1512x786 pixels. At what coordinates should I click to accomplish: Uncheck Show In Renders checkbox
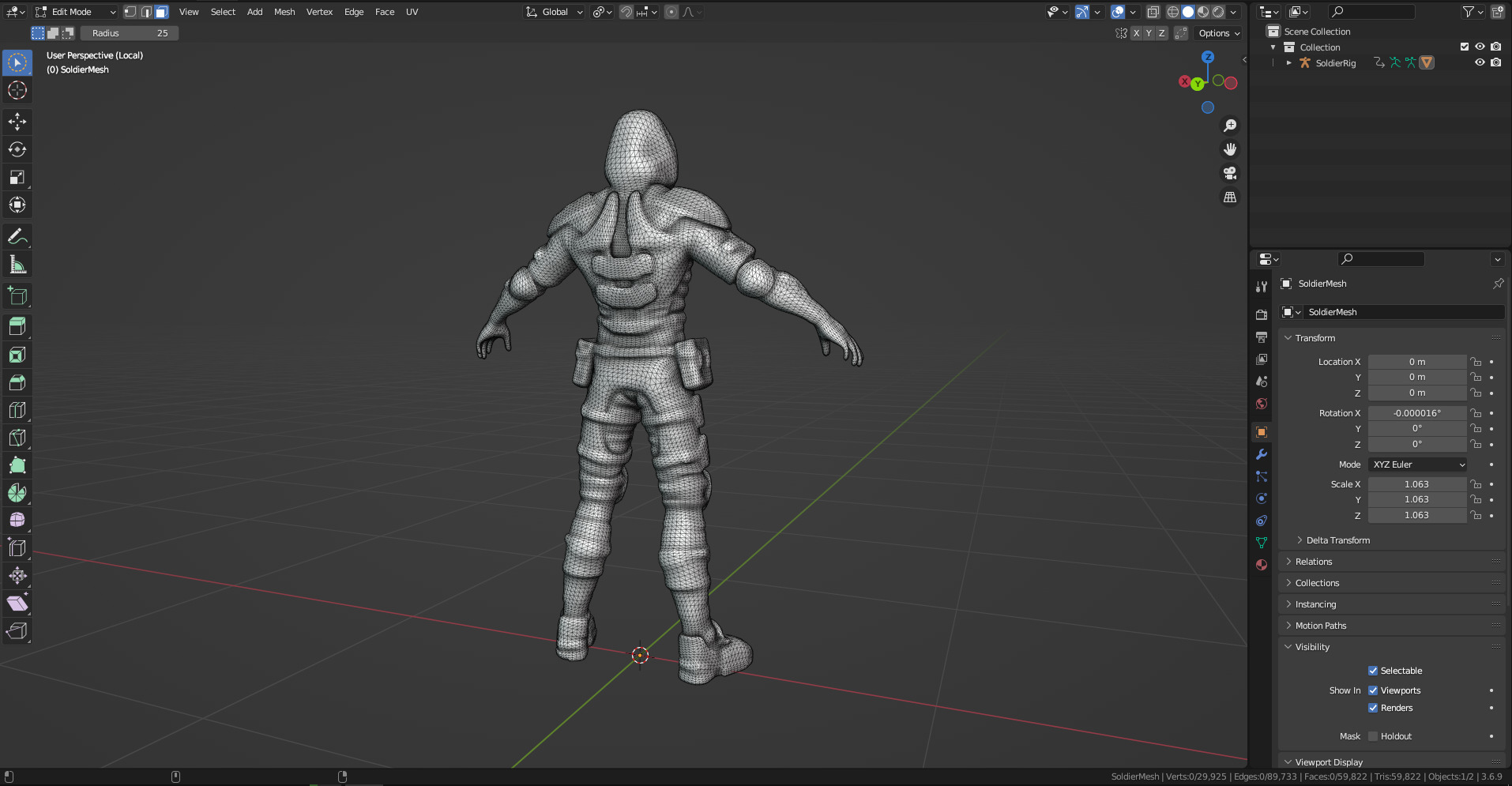(x=1373, y=708)
